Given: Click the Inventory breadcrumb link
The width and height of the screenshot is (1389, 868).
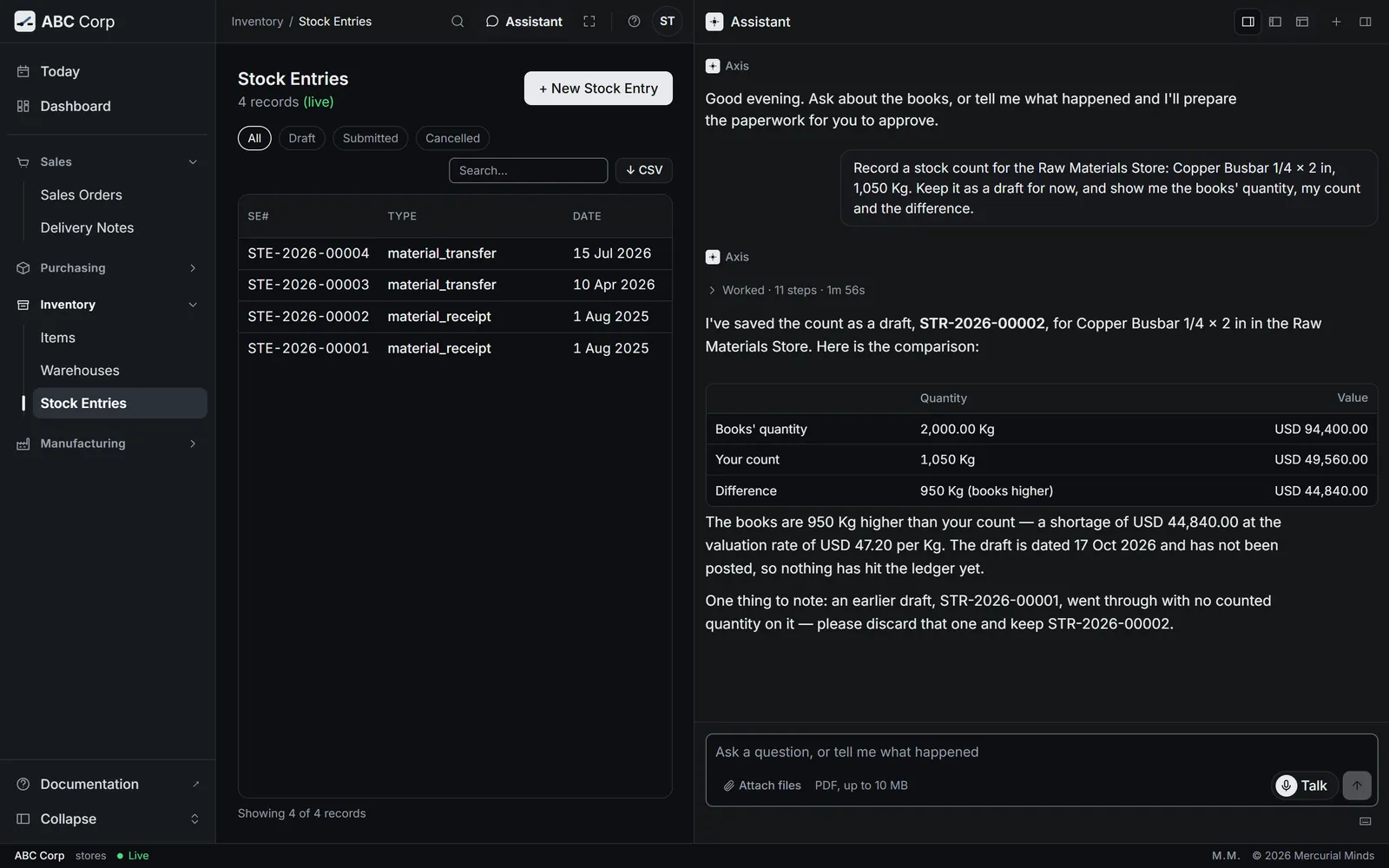Looking at the screenshot, I should pos(257,22).
